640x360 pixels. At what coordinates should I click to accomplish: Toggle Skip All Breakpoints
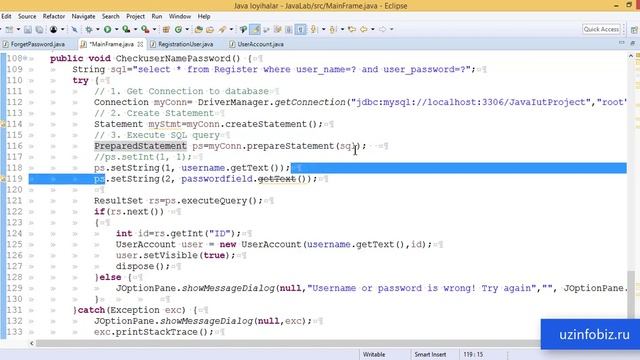click(x=74, y=29)
